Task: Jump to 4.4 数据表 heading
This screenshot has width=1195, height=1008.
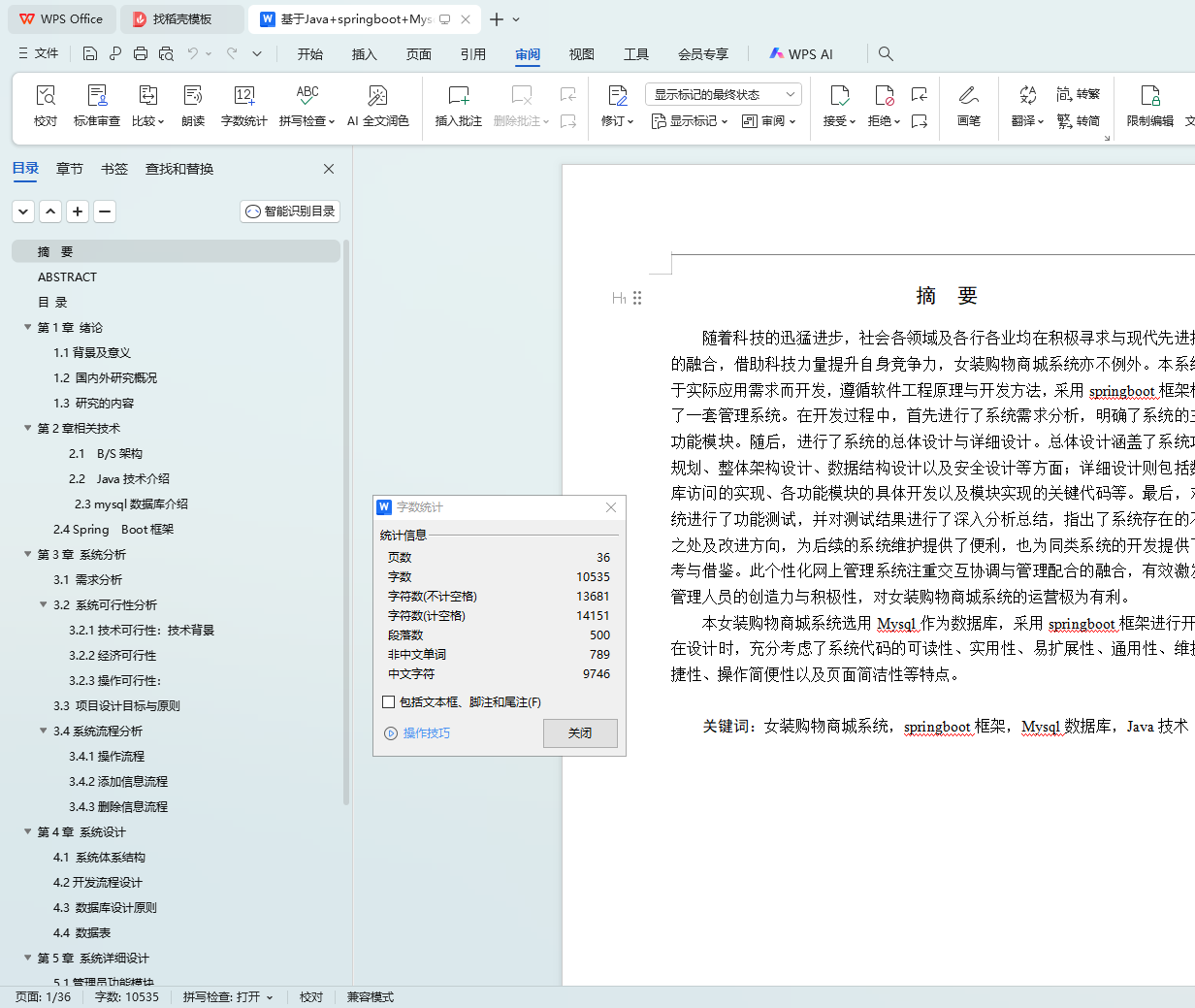Action: tap(82, 932)
